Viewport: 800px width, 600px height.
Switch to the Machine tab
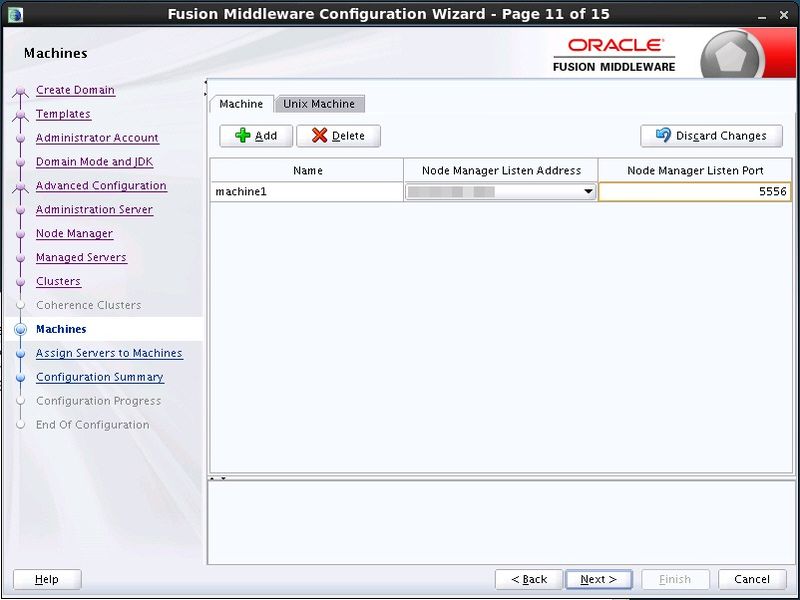coord(241,104)
